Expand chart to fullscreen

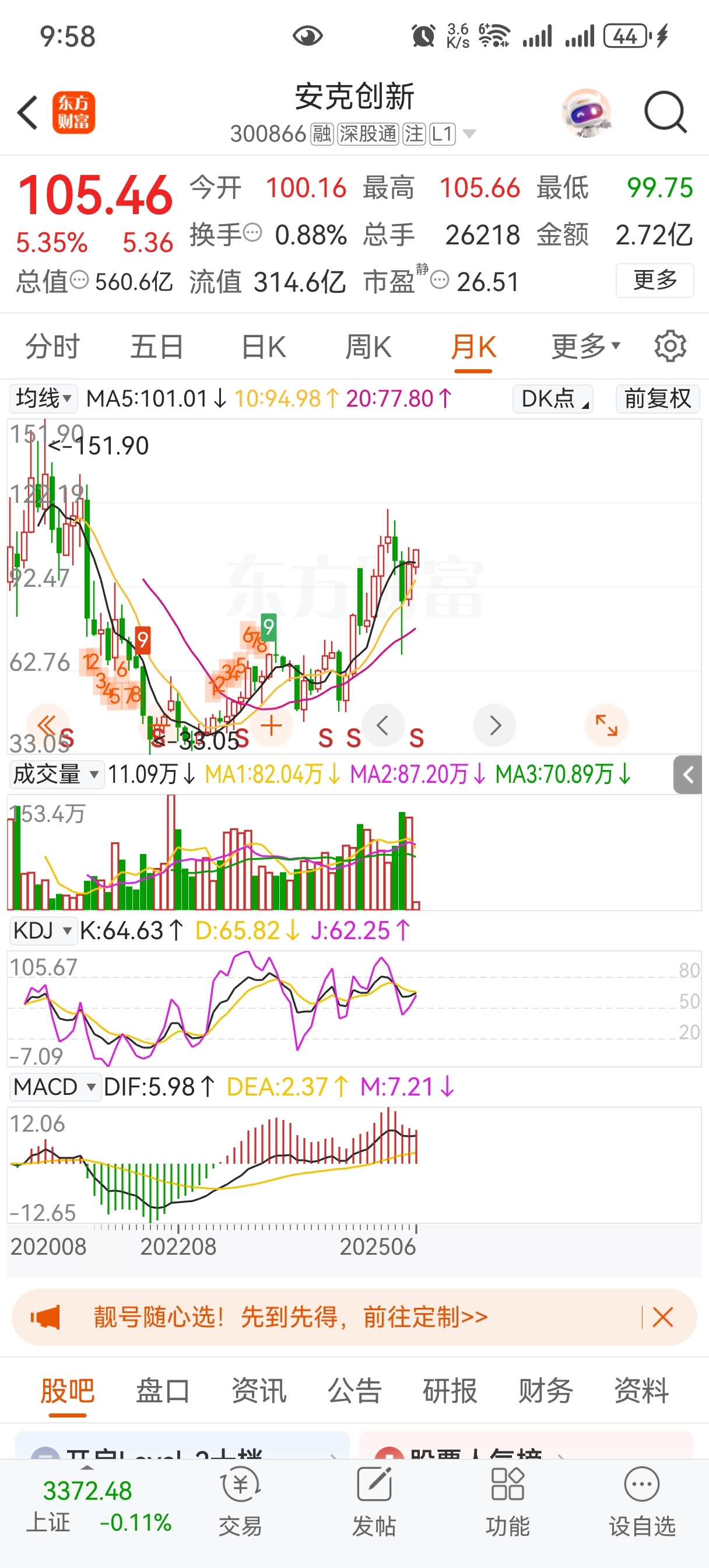[x=606, y=725]
